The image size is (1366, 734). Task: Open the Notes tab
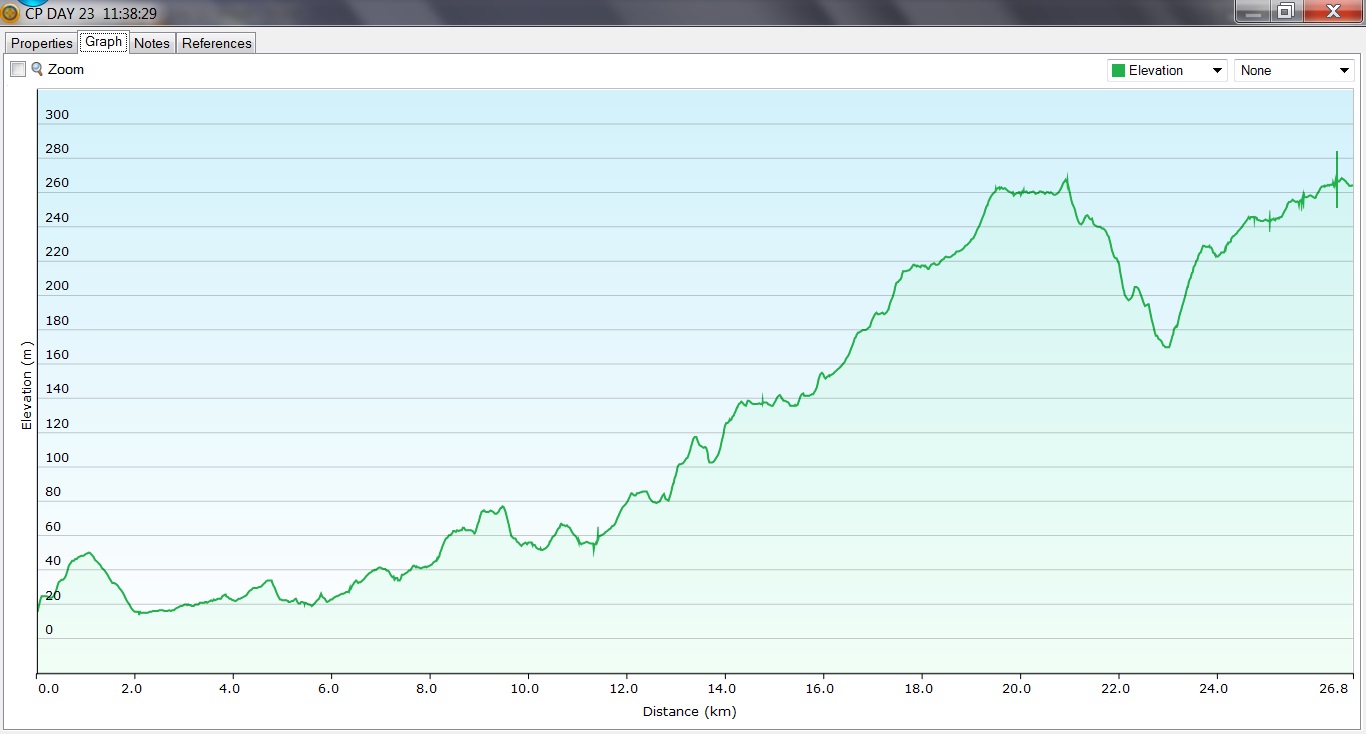pyautogui.click(x=152, y=43)
